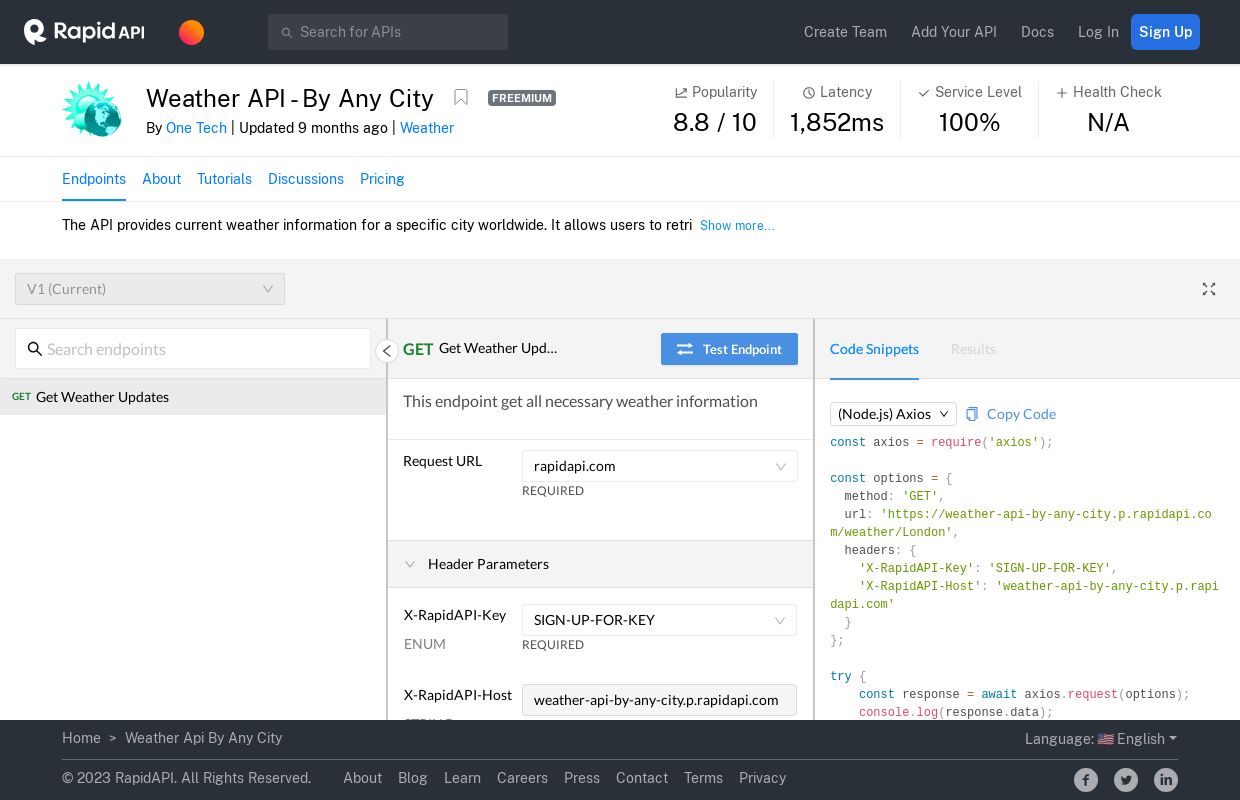Open the footer Careers link
The height and width of the screenshot is (800, 1240).
tap(522, 778)
